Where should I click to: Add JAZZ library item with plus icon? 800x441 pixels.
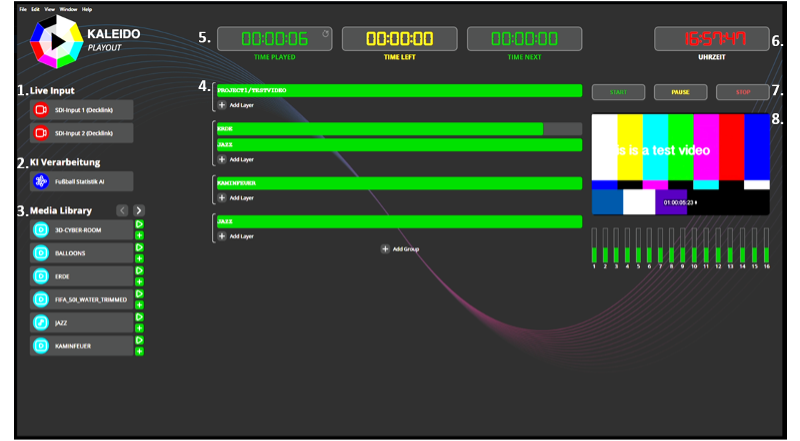(x=139, y=328)
